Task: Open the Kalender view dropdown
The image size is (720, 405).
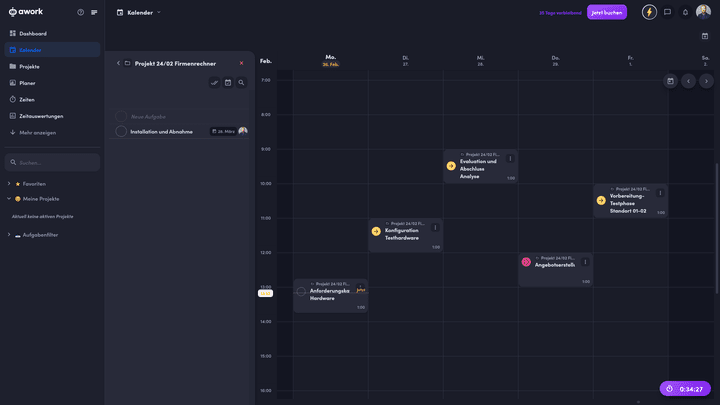Action: pyautogui.click(x=139, y=12)
